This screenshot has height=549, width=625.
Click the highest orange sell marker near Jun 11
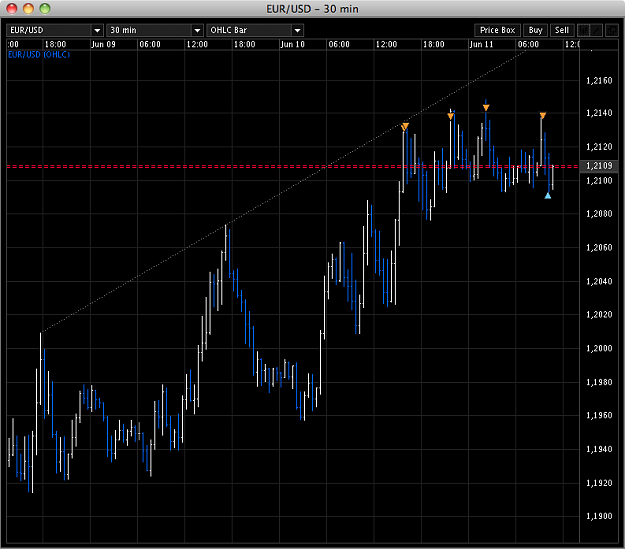coord(485,108)
